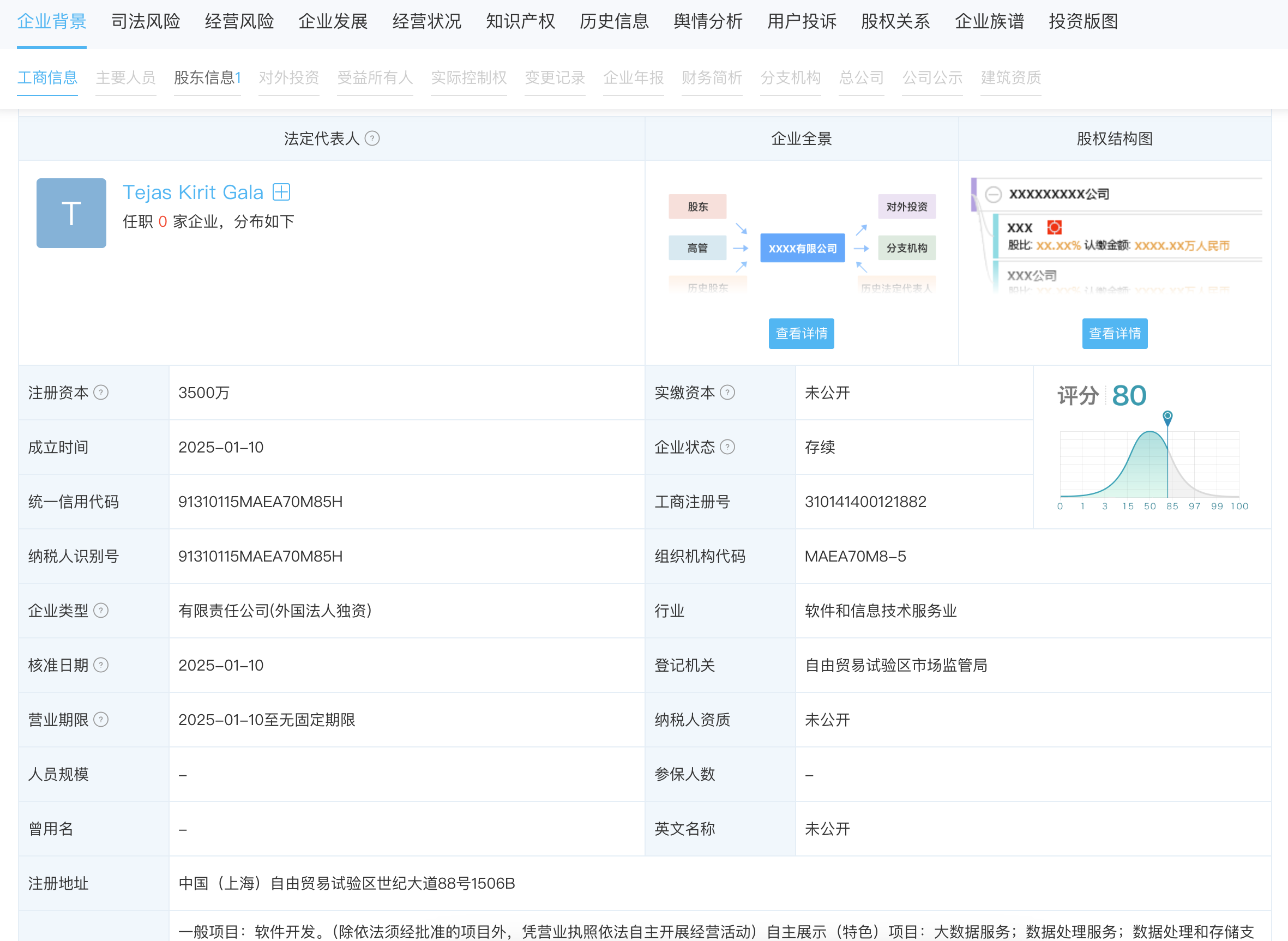Collapse the XXXXXXXXX公司 equity tree node
This screenshot has width=1288, height=941.
tap(993, 194)
